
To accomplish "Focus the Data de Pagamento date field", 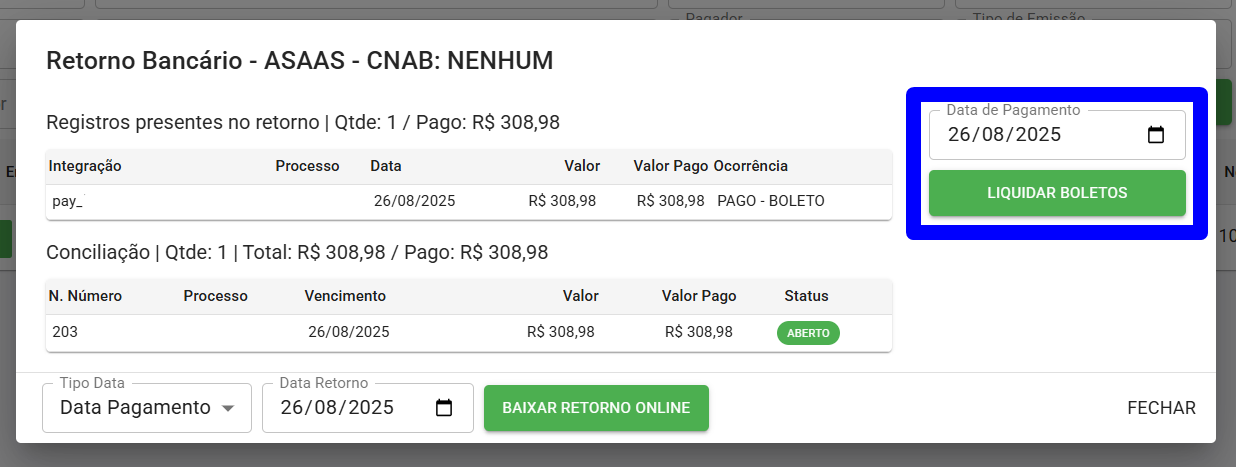I will [x=1057, y=135].
